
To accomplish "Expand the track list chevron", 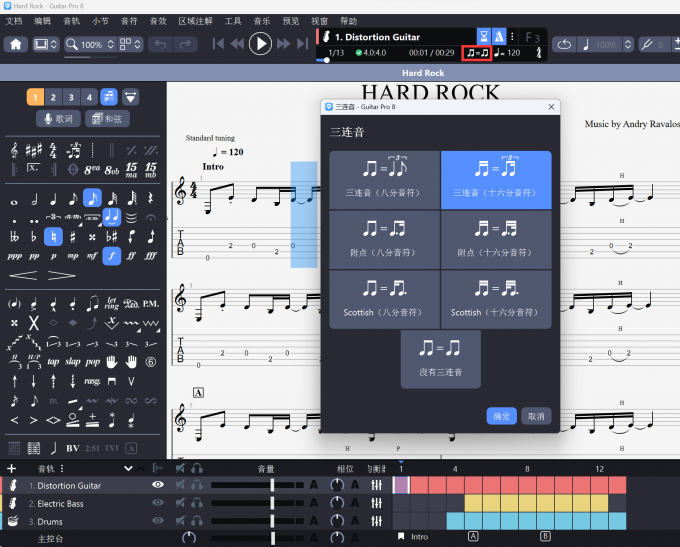I will (128, 468).
